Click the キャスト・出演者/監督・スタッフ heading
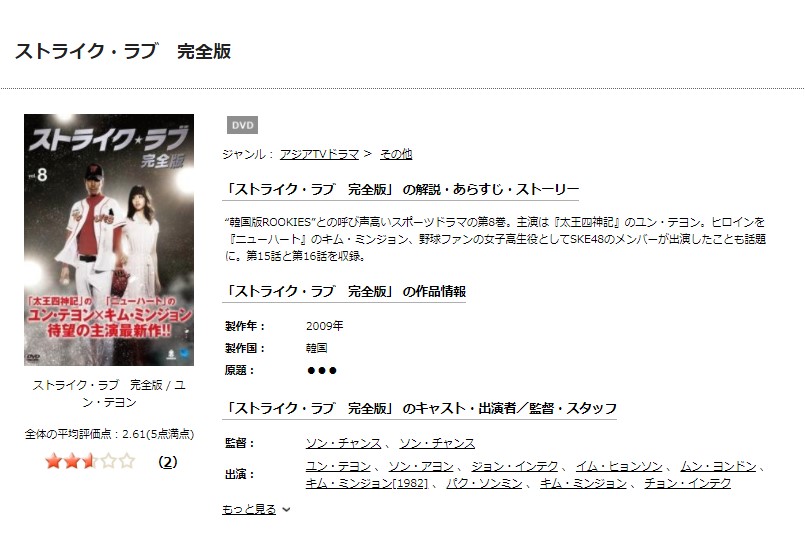This screenshot has width=805, height=540. 419,409
